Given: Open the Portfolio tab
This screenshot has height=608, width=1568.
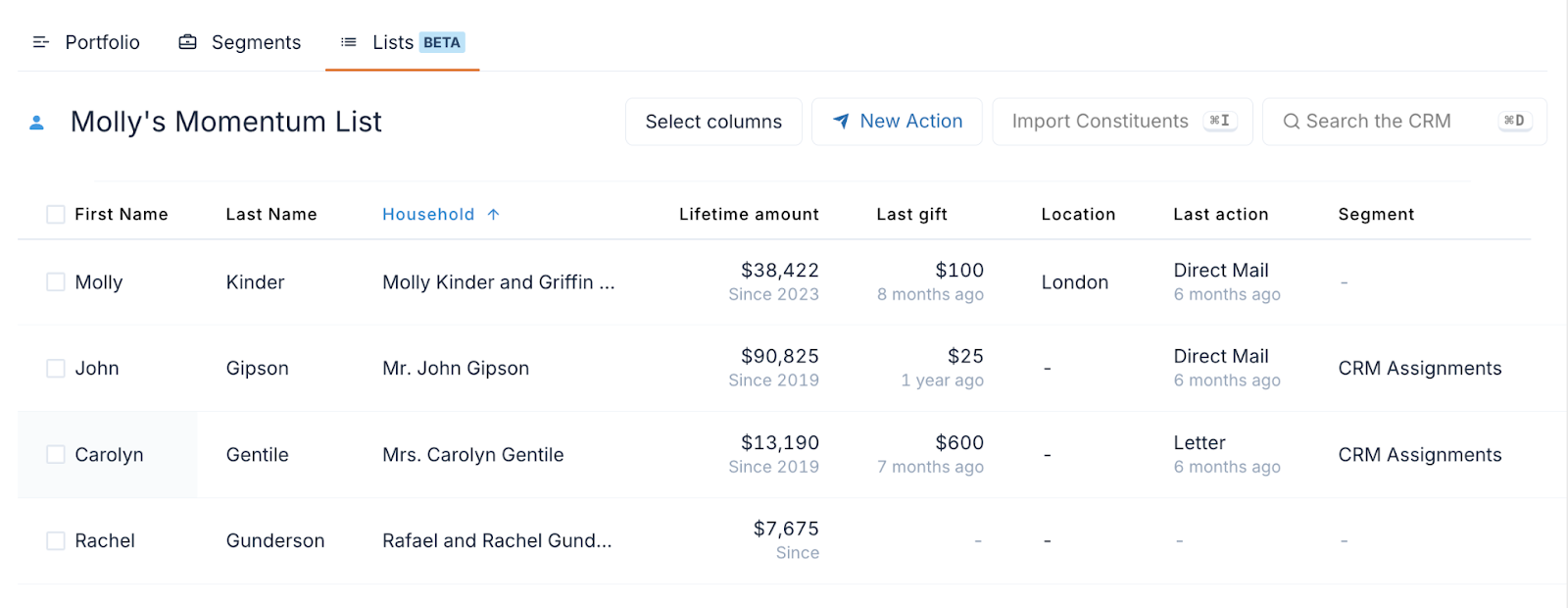Looking at the screenshot, I should [x=86, y=42].
